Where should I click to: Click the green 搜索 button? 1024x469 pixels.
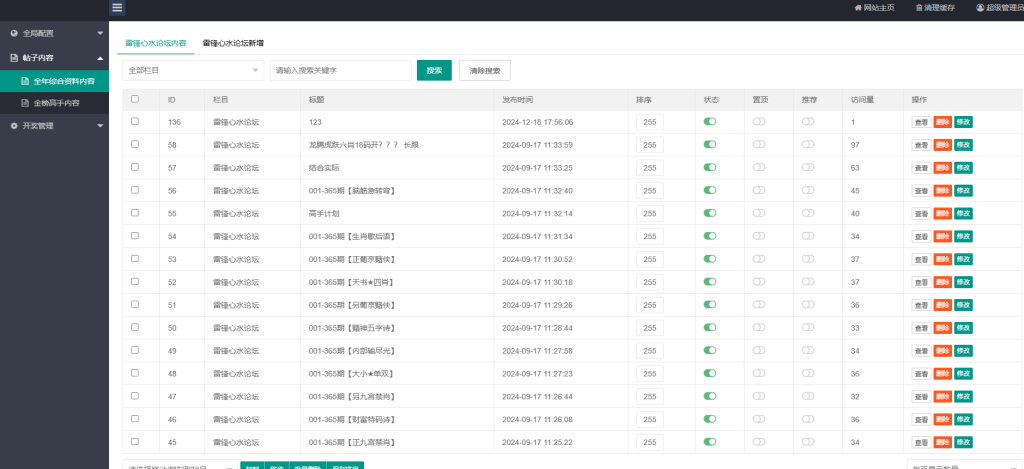click(x=434, y=71)
